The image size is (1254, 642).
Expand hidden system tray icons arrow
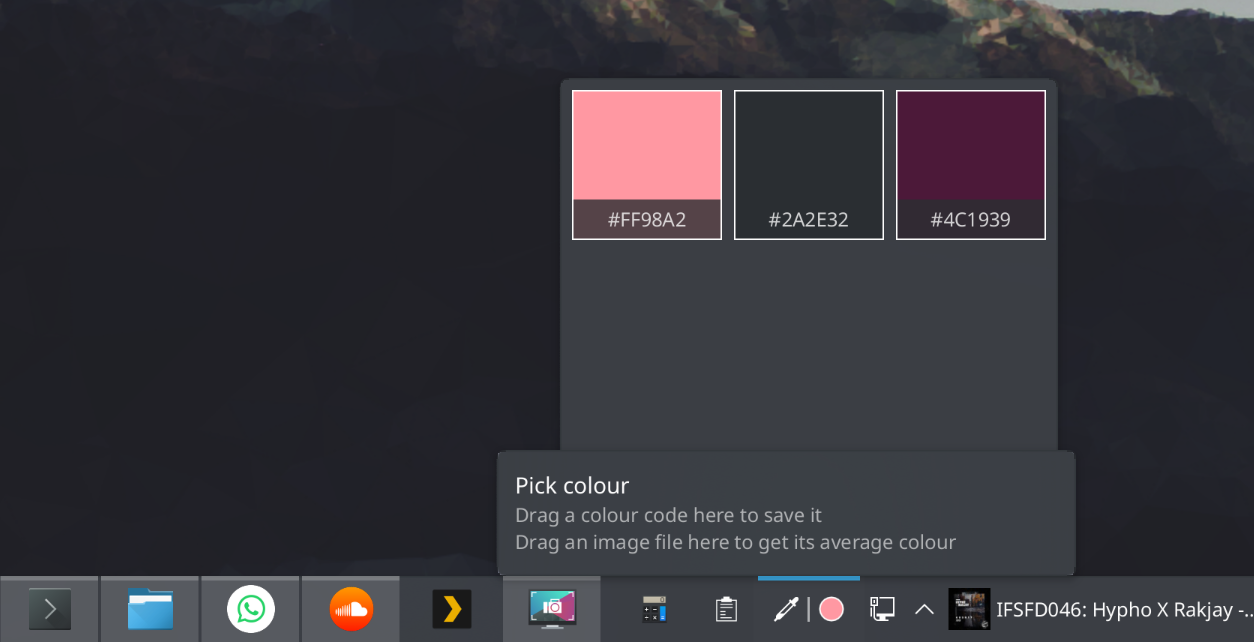(x=925, y=609)
